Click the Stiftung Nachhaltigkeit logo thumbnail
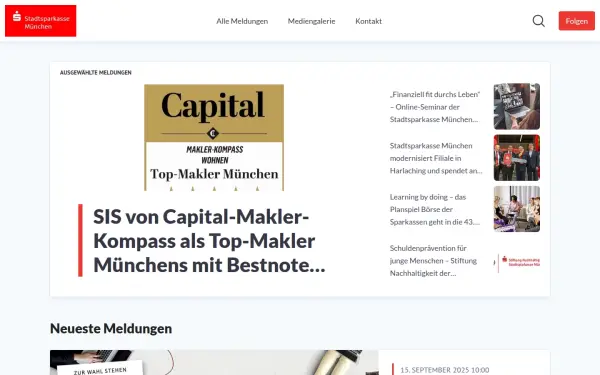 point(517,262)
